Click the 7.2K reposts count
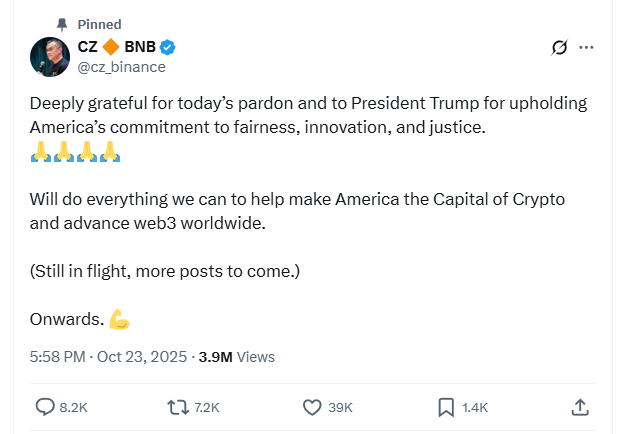 (x=207, y=408)
